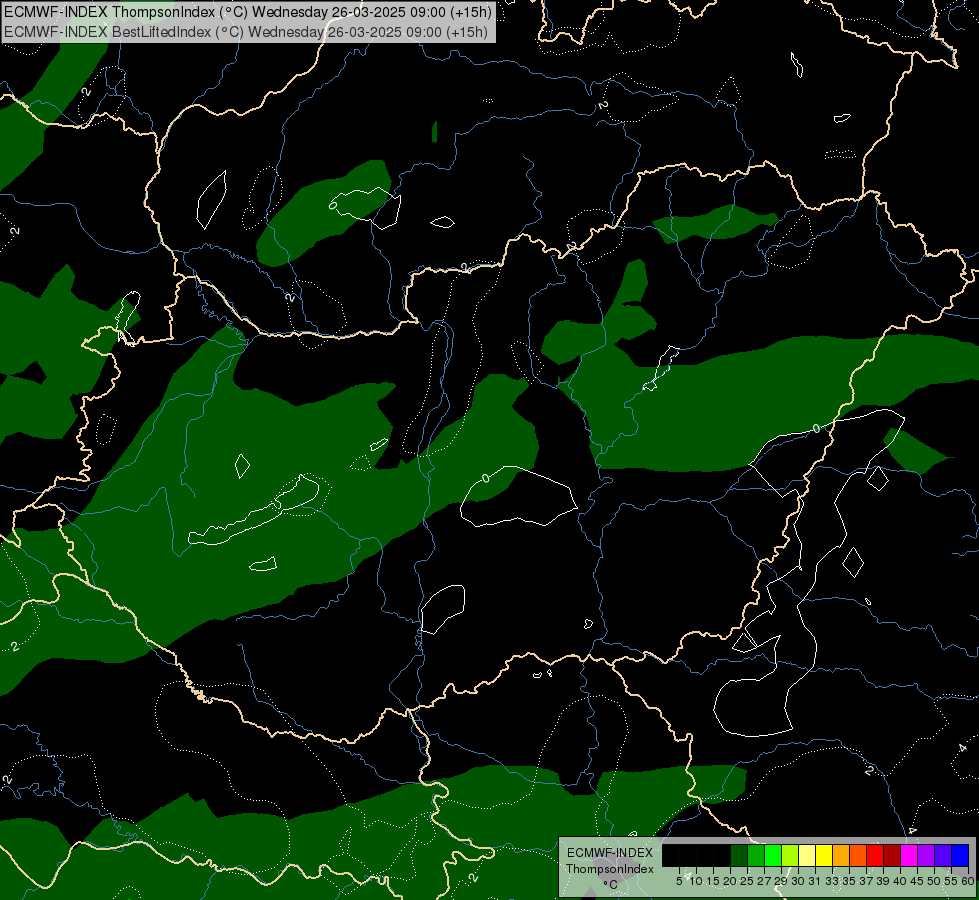Click the legend tick value 33

[x=832, y=881]
